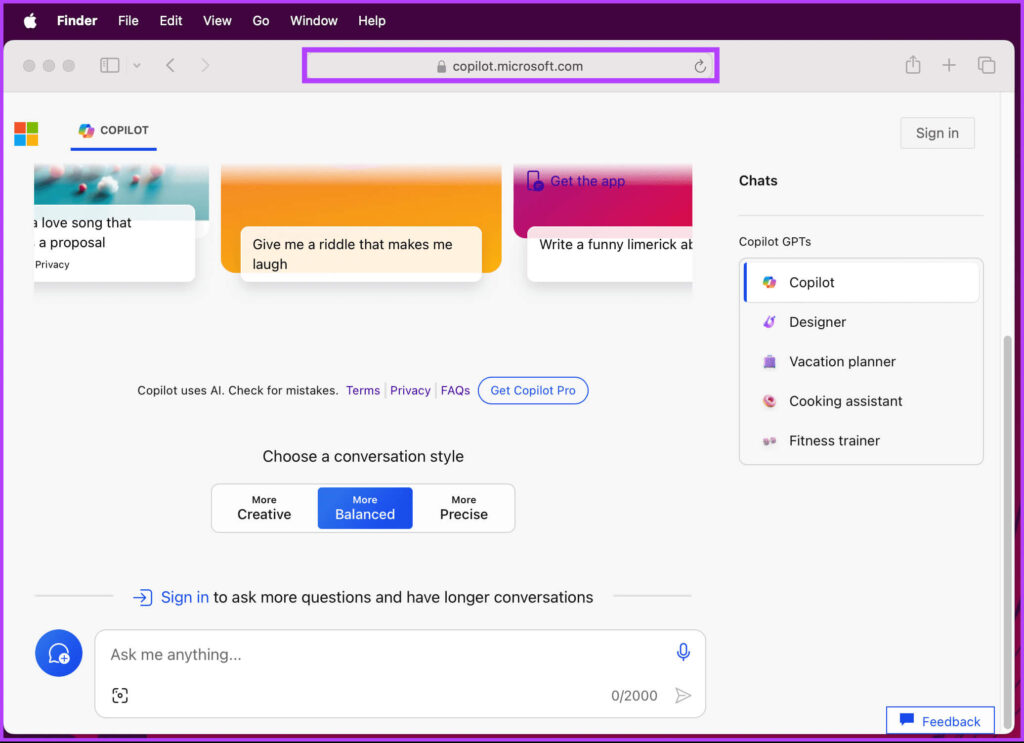Open the File menu

pos(128,20)
